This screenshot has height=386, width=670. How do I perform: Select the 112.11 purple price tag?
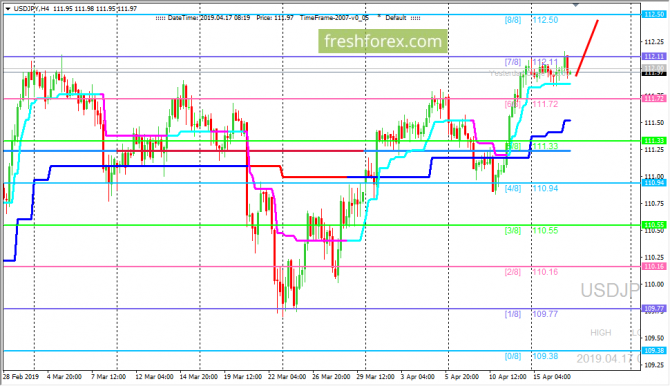coord(654,56)
